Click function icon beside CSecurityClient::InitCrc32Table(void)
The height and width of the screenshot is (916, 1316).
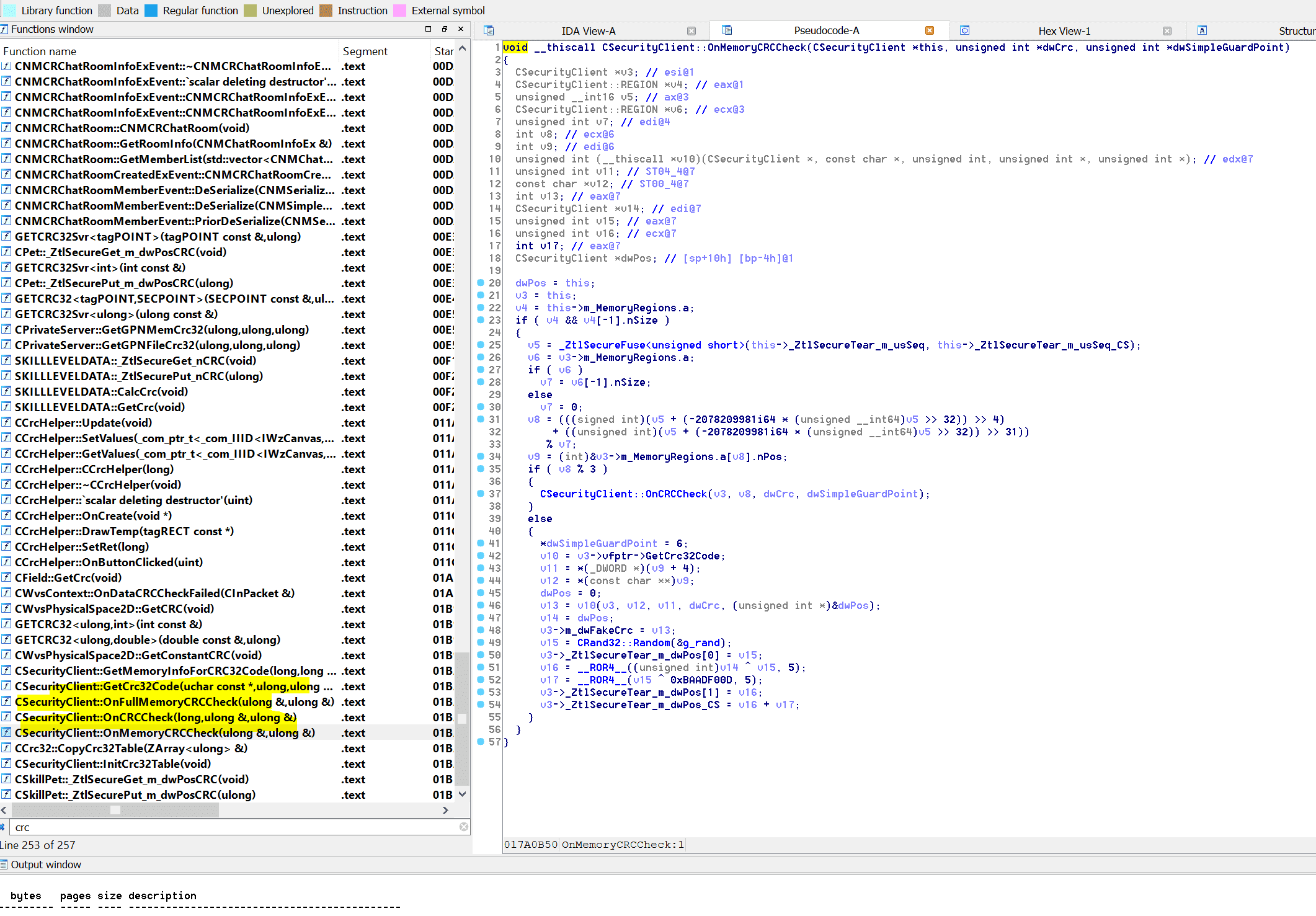tap(6, 763)
